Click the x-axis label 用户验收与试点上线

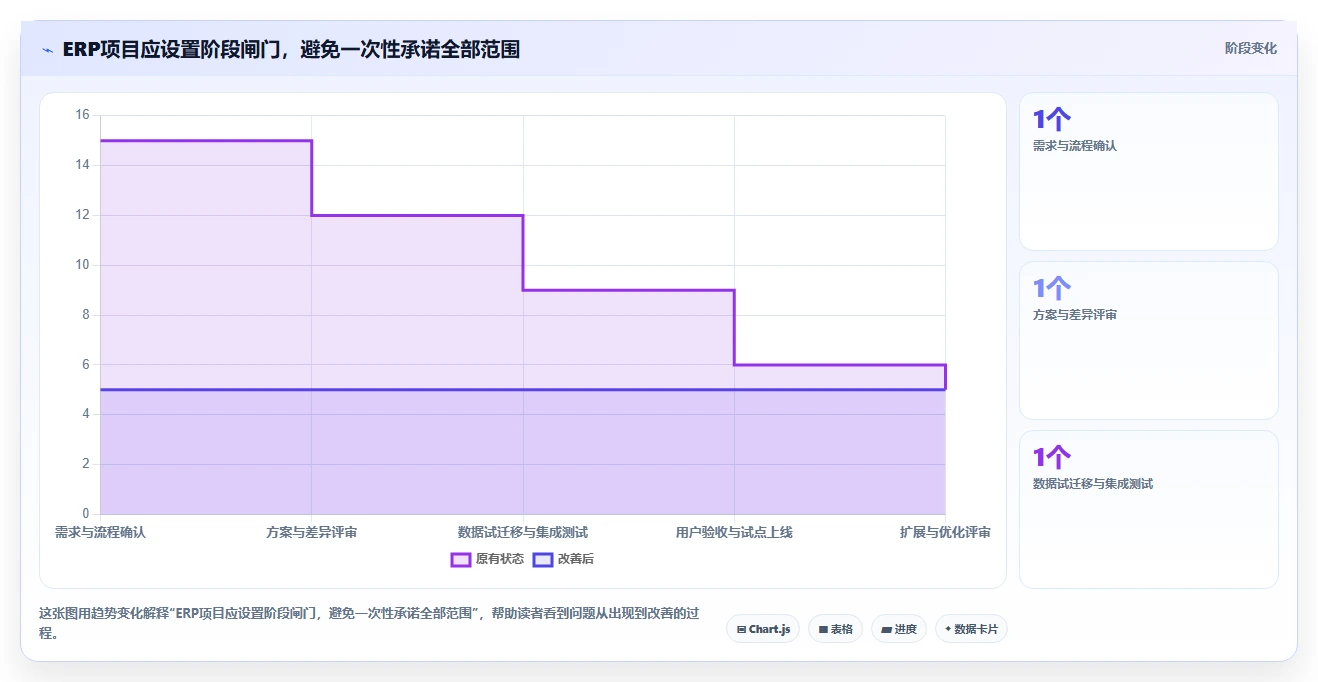(x=734, y=532)
